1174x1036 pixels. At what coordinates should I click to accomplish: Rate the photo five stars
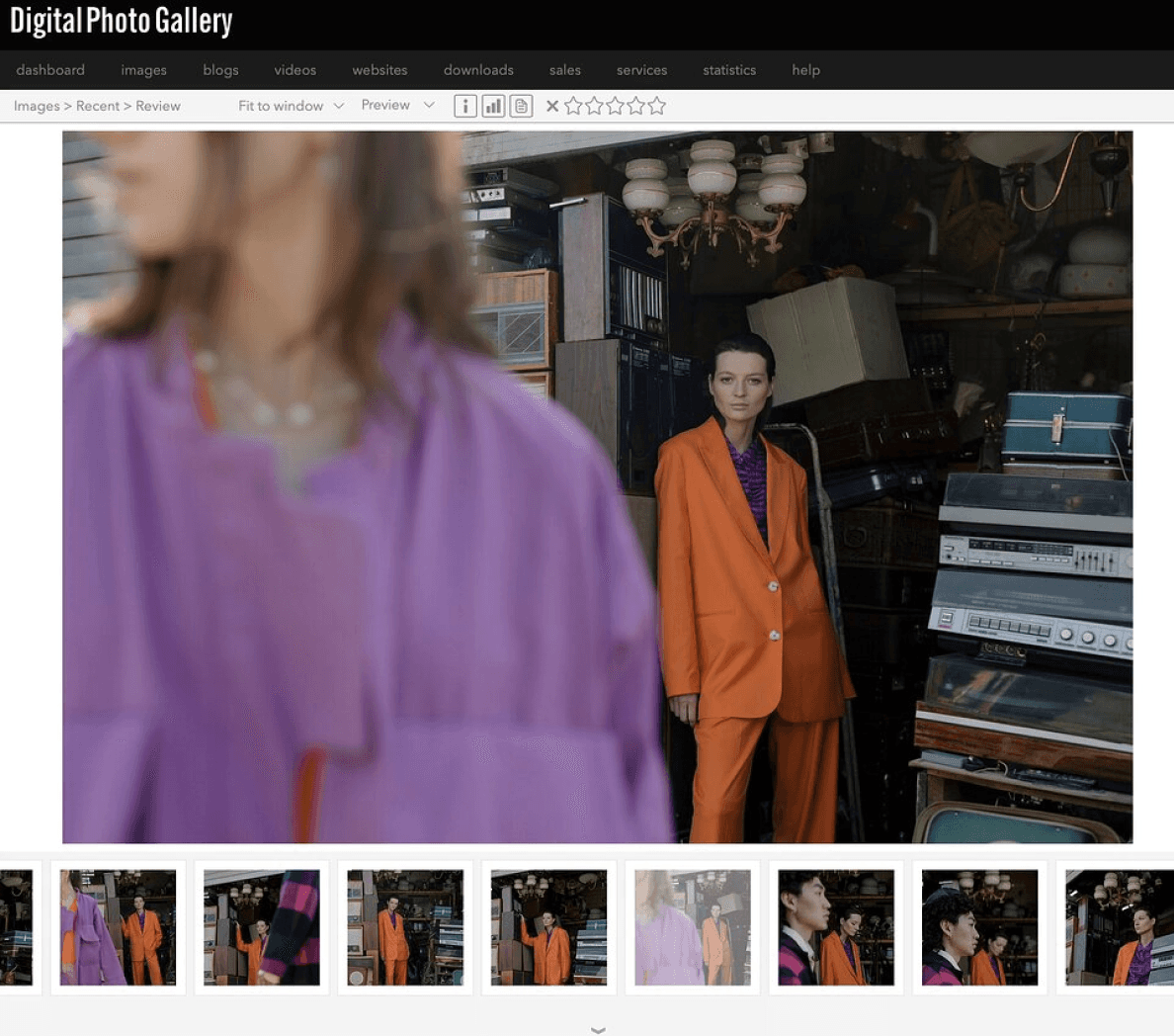(x=657, y=106)
